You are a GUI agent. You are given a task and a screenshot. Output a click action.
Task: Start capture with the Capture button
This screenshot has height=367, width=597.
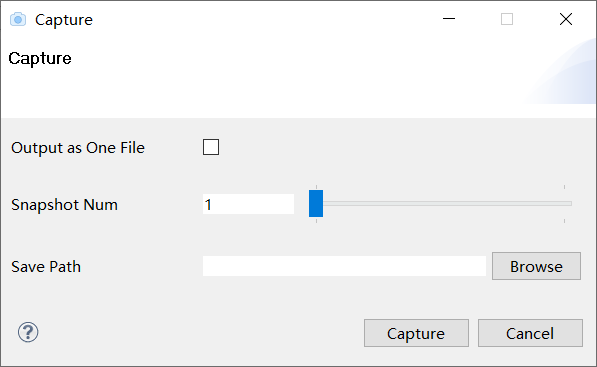(x=416, y=333)
